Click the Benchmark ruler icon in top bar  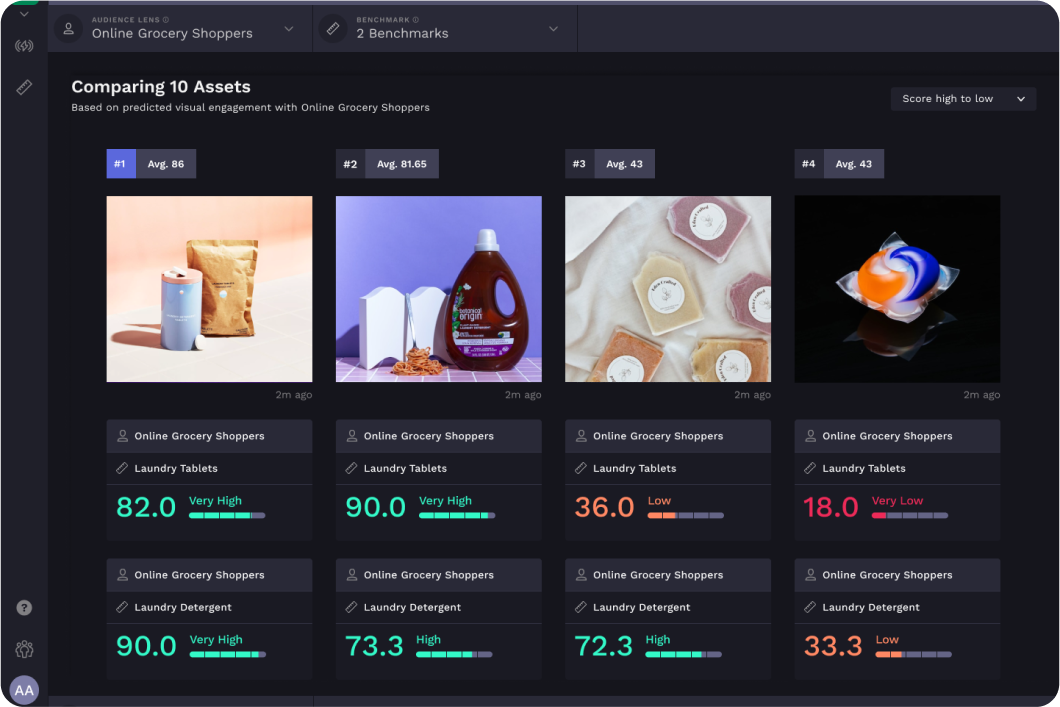pyautogui.click(x=333, y=29)
